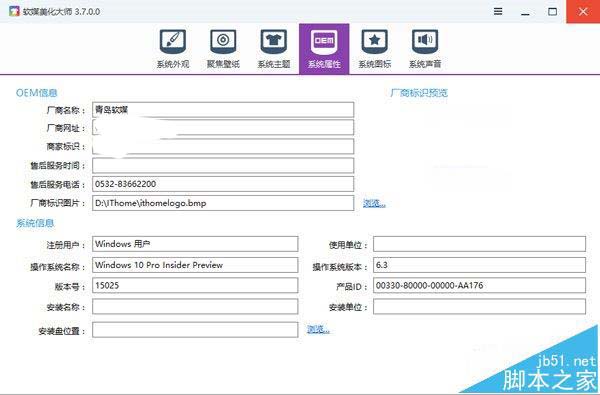This screenshot has width=600, height=395.
Task: Click the 商家标识 input field
Action: 223,146
